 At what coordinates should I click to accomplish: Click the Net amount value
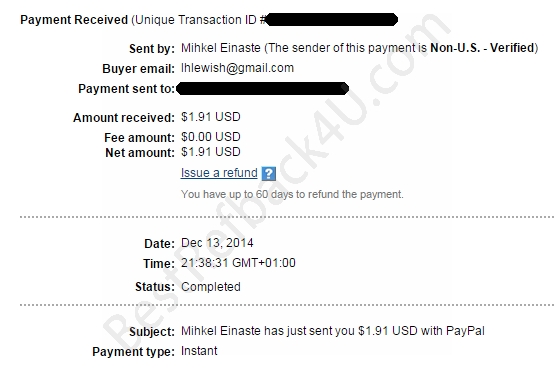pyautogui.click(x=211, y=152)
